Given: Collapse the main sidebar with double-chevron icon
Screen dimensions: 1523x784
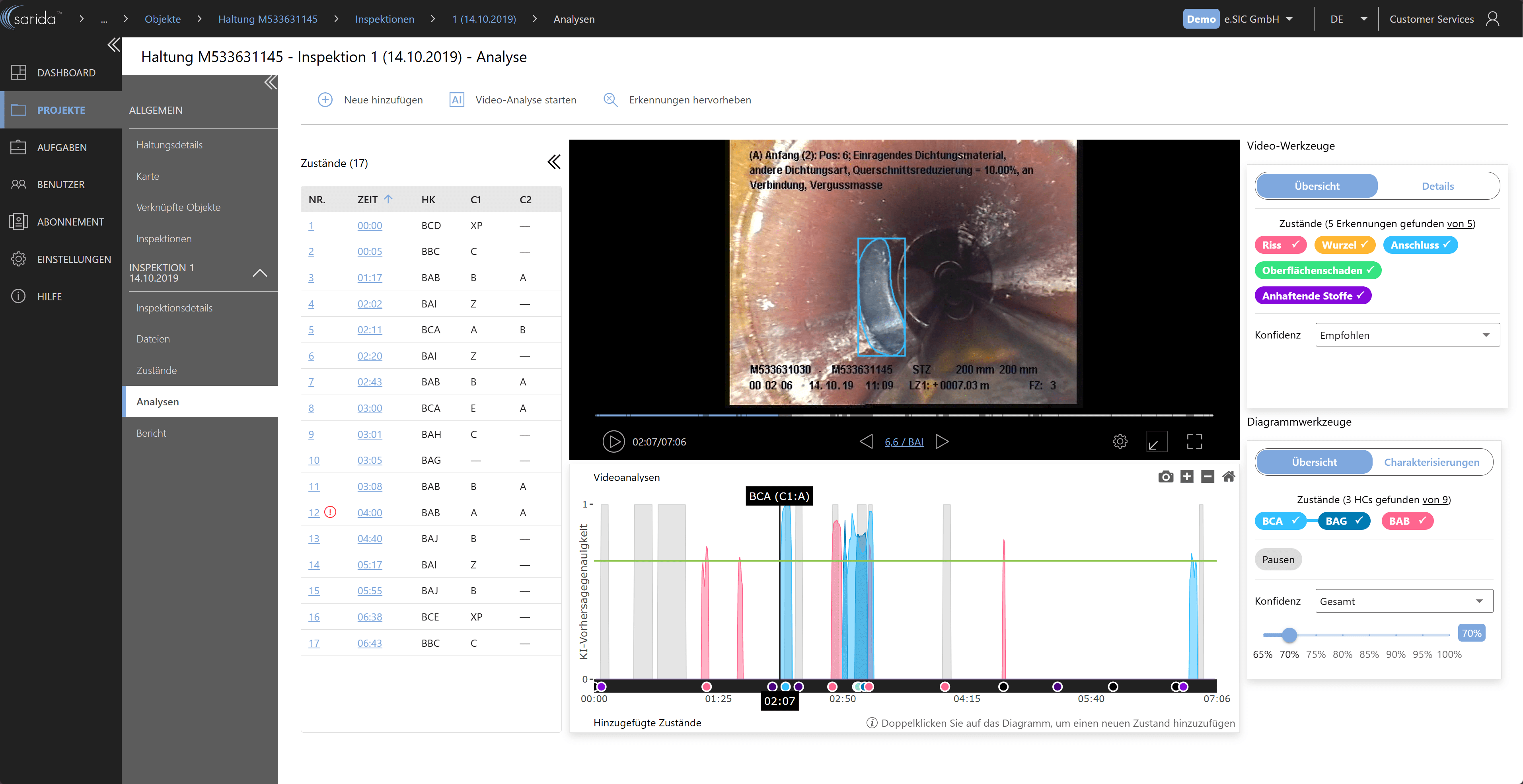Looking at the screenshot, I should click(x=113, y=45).
